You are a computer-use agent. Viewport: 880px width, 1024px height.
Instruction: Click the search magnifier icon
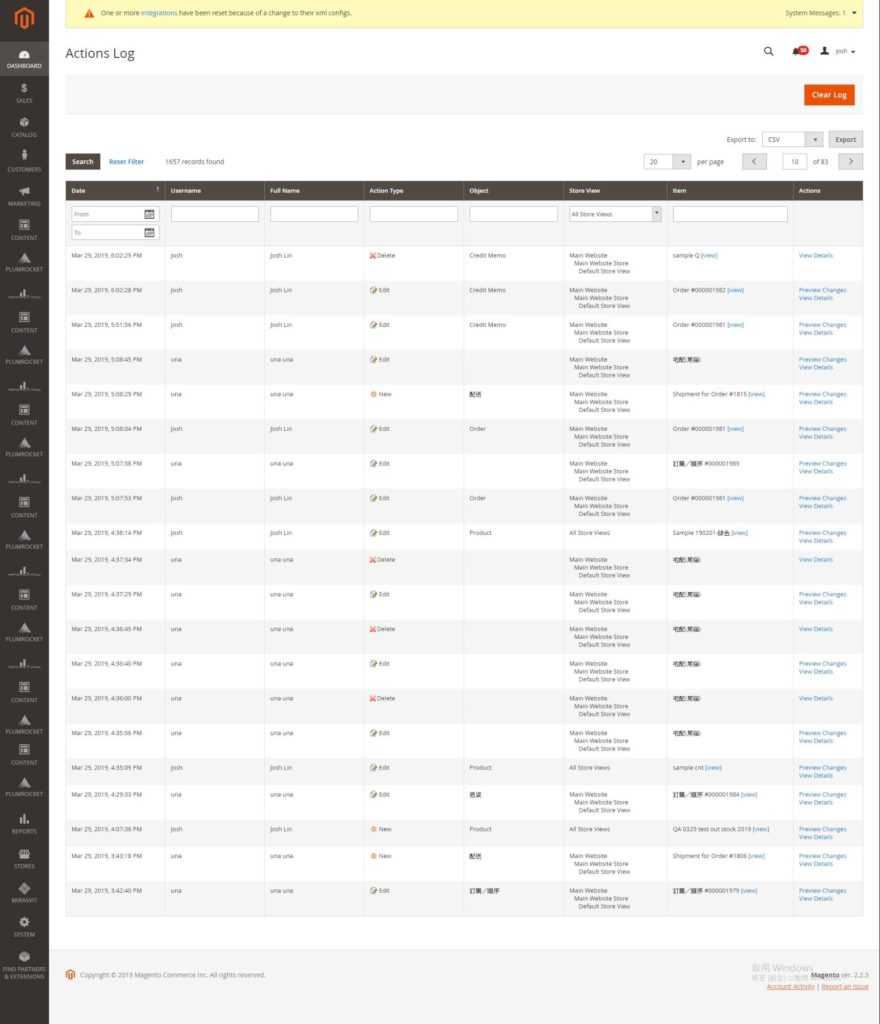coord(768,51)
